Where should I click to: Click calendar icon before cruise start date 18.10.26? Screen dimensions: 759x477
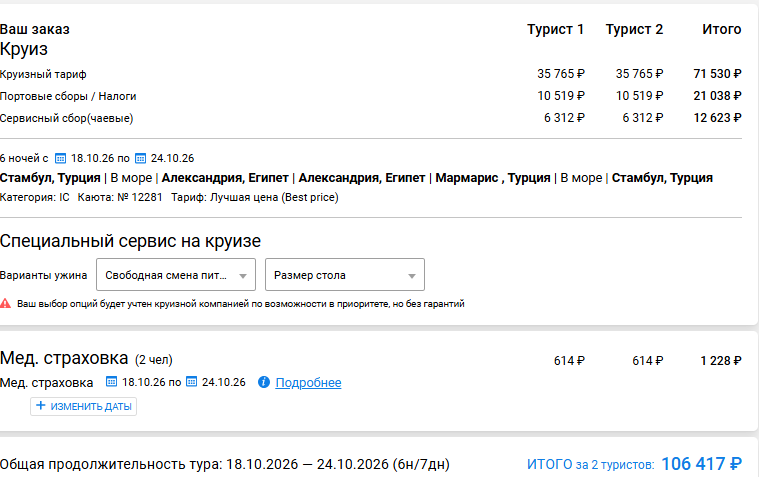coord(60,158)
